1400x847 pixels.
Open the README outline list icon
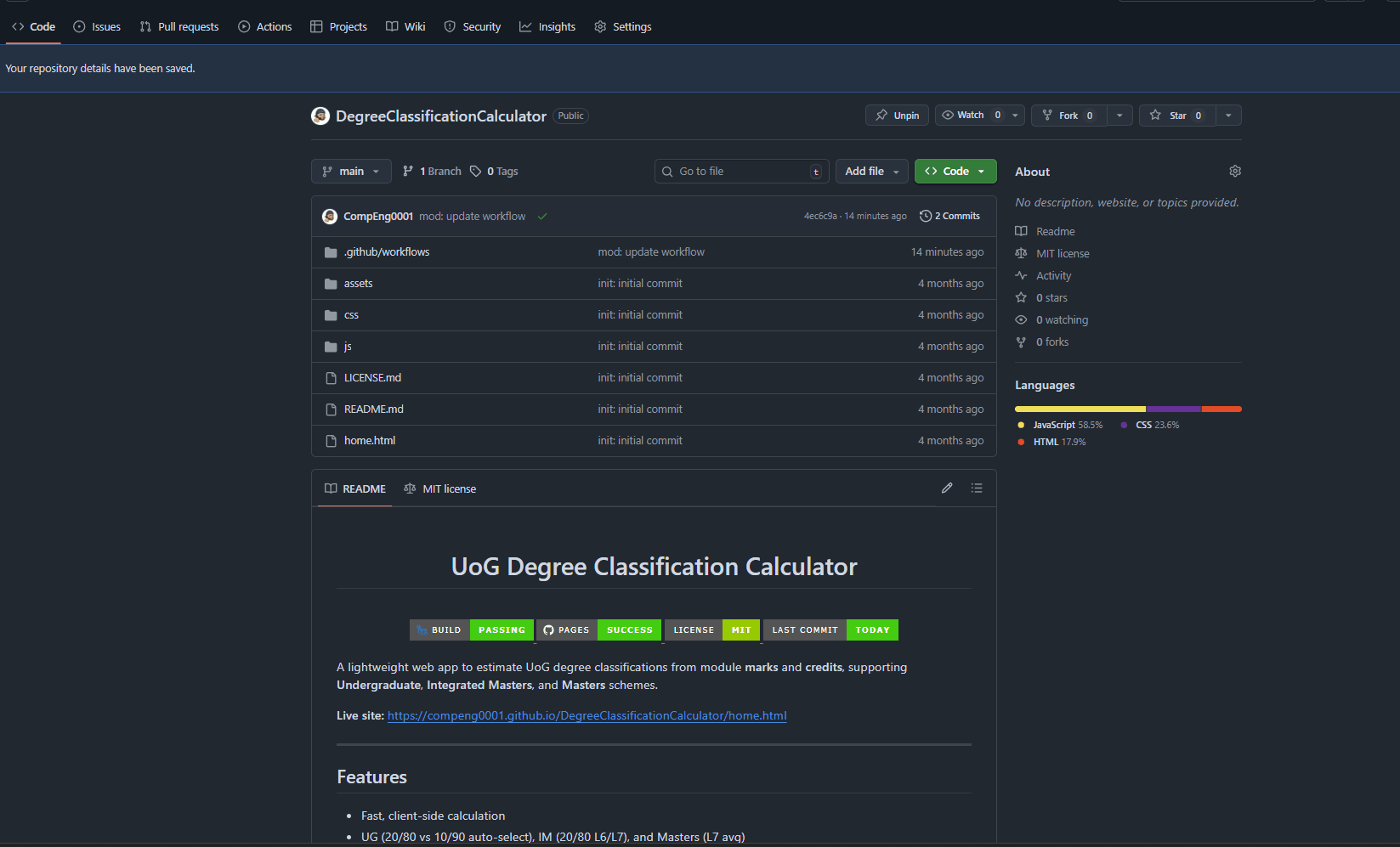976,488
